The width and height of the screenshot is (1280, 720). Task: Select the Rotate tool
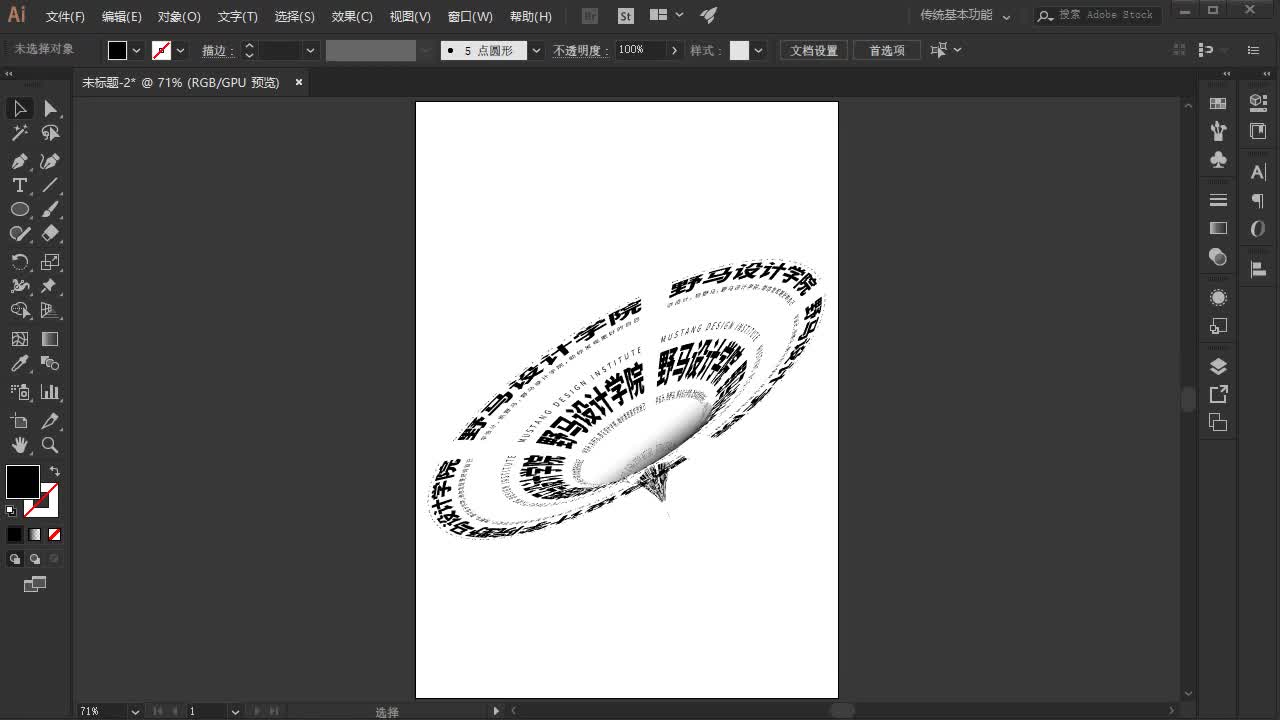[20, 262]
